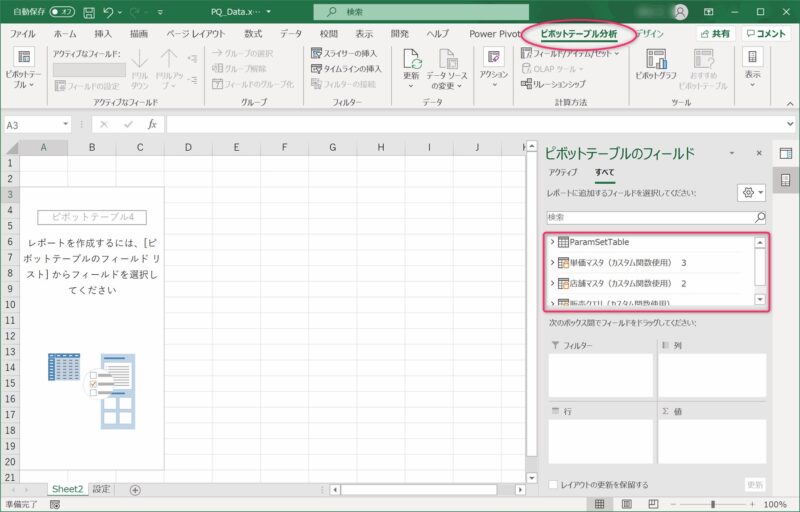Open the Power Pivot ribbon tab
800x512 pixels.
coord(496,33)
